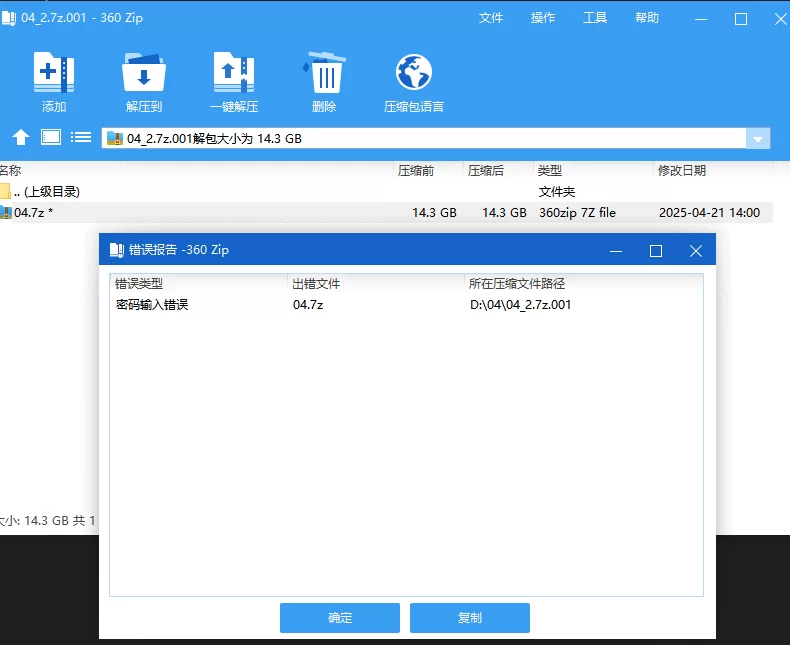Switch to list view mode icon
This screenshot has height=645, width=790.
click(81, 137)
